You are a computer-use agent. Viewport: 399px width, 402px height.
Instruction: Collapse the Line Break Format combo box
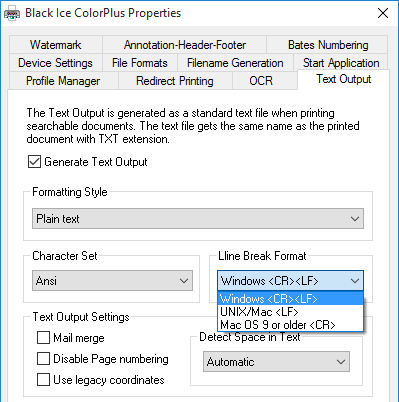click(290, 281)
